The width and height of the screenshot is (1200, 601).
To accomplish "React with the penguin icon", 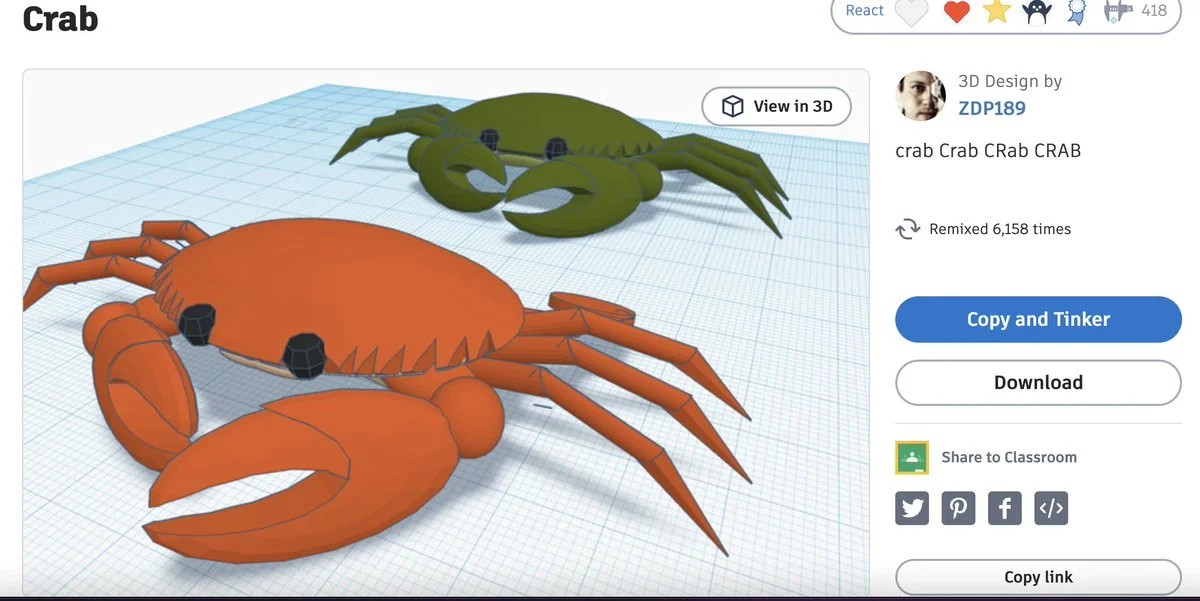I will 1037,11.
